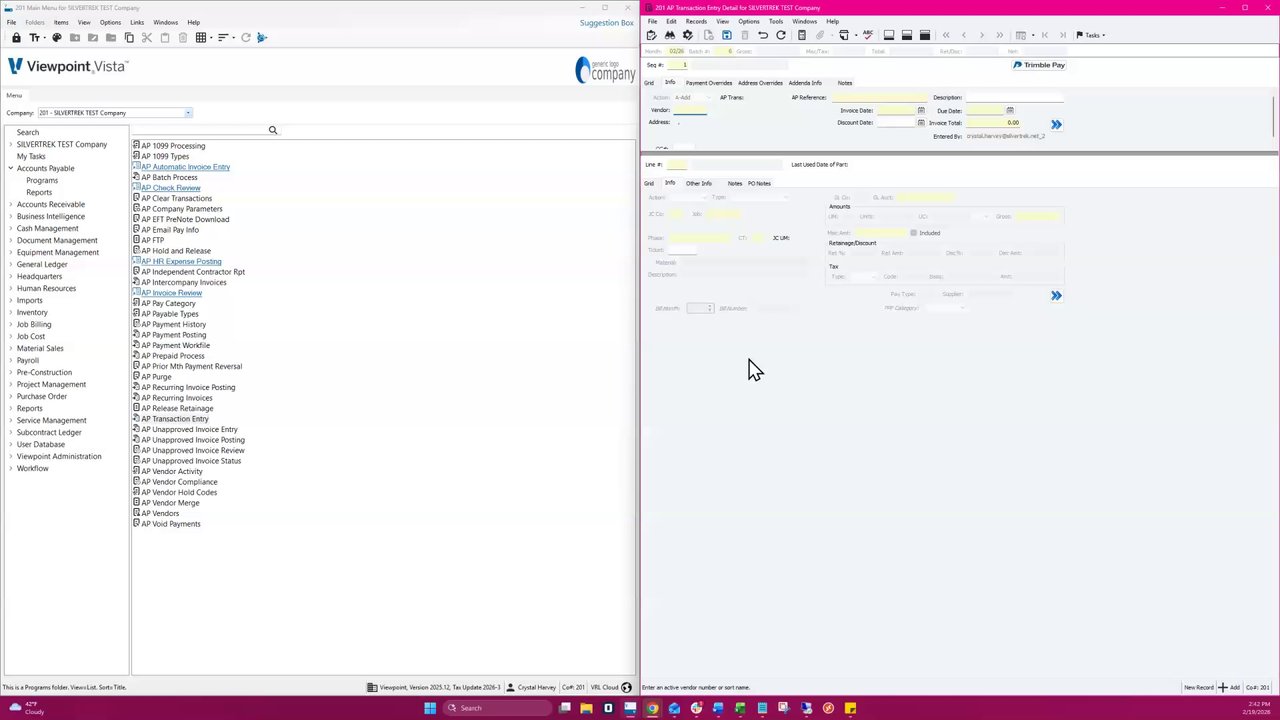The width and height of the screenshot is (1280, 720).
Task: Open the AP Check Review link
Action: pyautogui.click(x=170, y=188)
